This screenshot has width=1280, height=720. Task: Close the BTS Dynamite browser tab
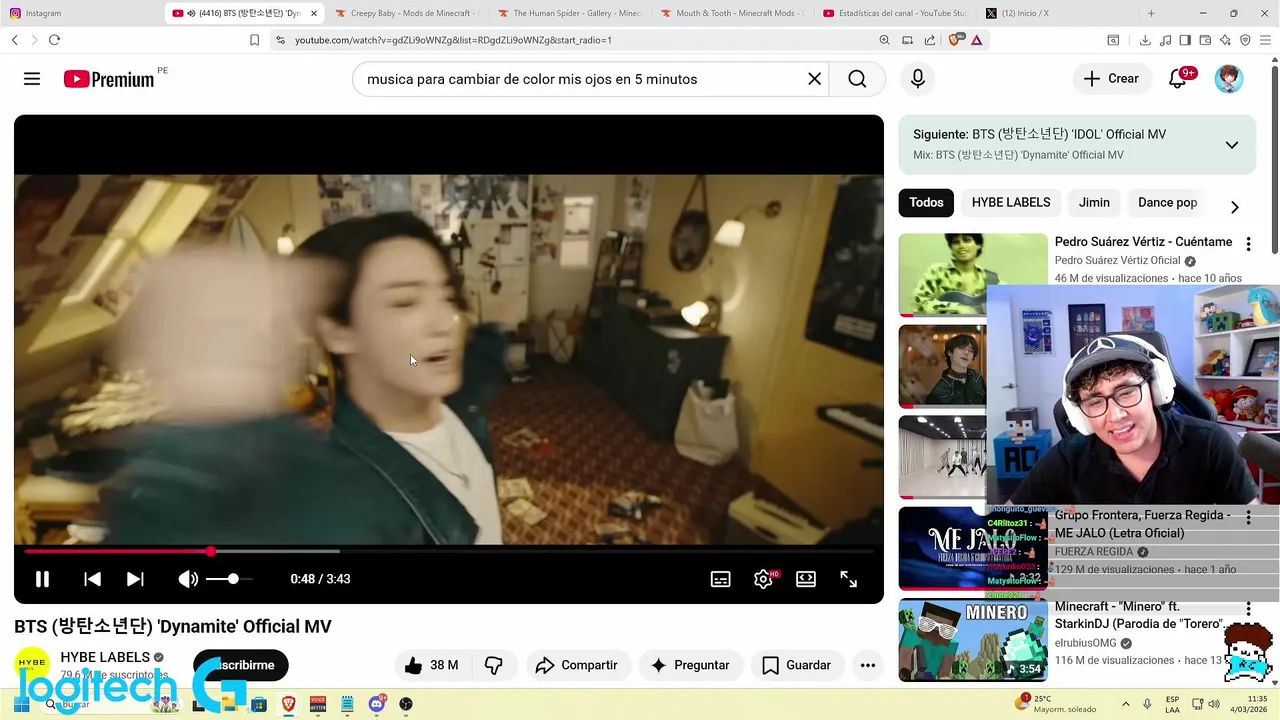click(314, 13)
